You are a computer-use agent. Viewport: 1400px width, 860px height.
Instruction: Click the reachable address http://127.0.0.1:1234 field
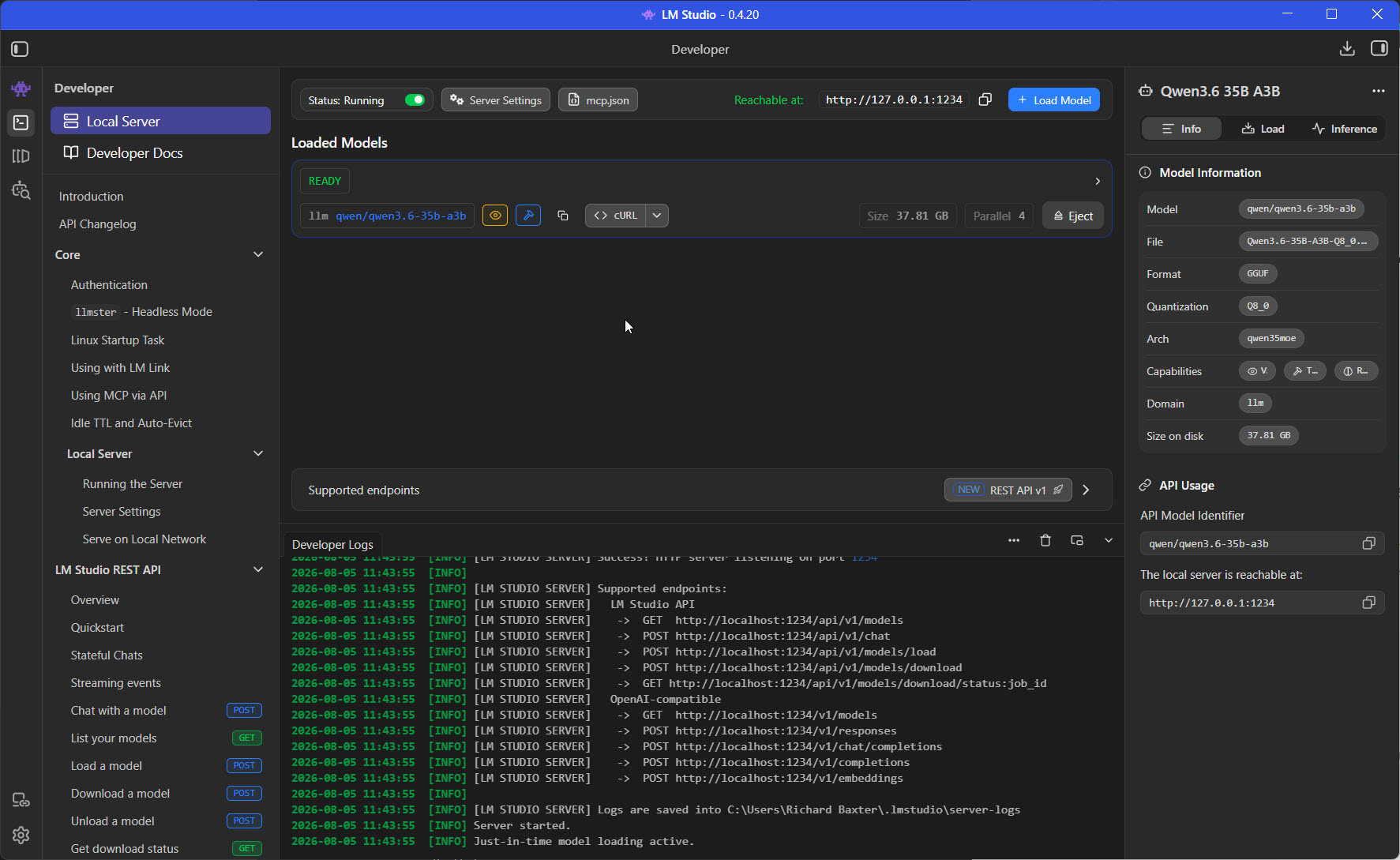894,100
